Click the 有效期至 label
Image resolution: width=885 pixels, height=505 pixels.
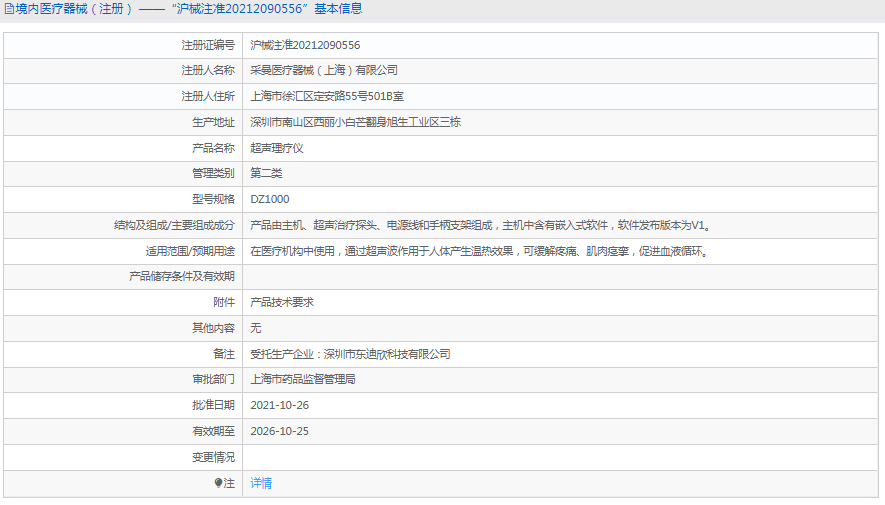tap(213, 431)
